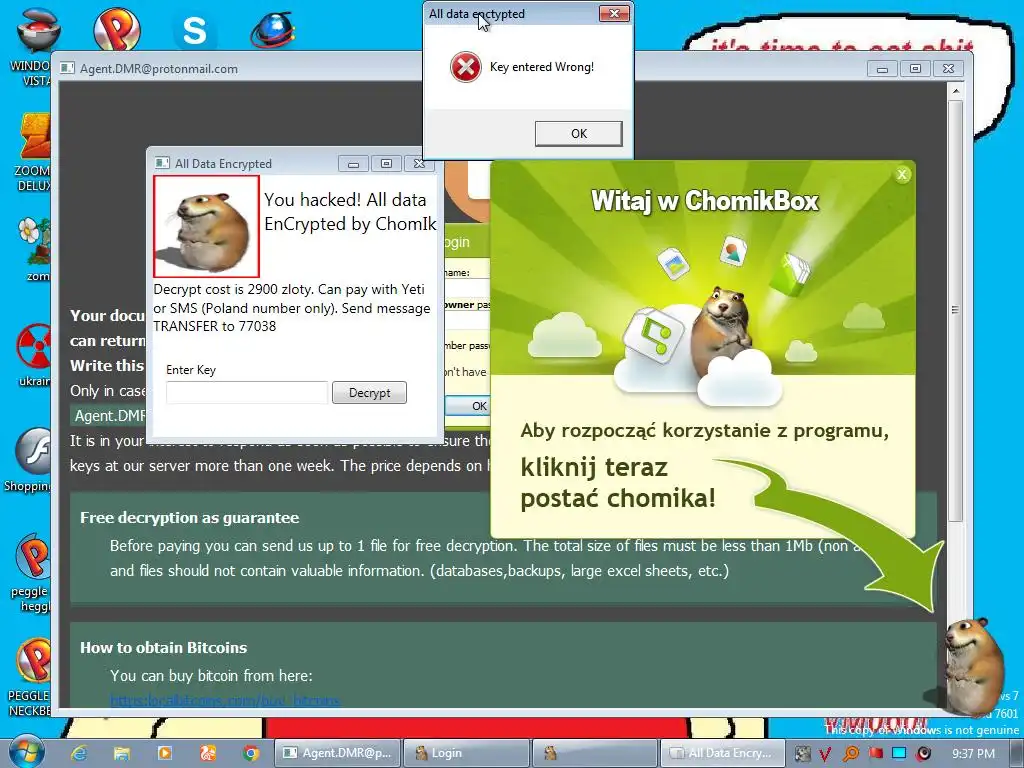The image size is (1024, 768).
Task: Click the red V tray icon
Action: [x=825, y=754]
